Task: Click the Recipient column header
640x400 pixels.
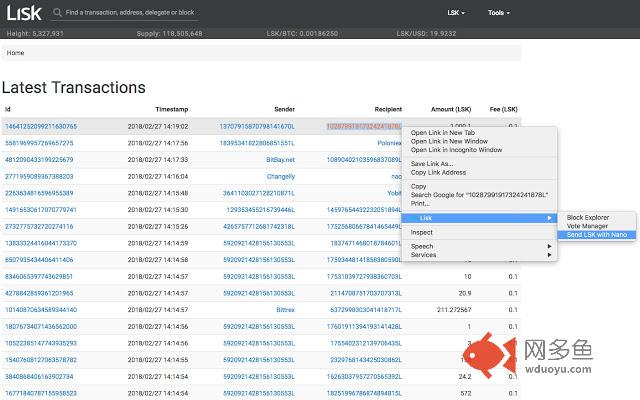Action: click(388, 109)
